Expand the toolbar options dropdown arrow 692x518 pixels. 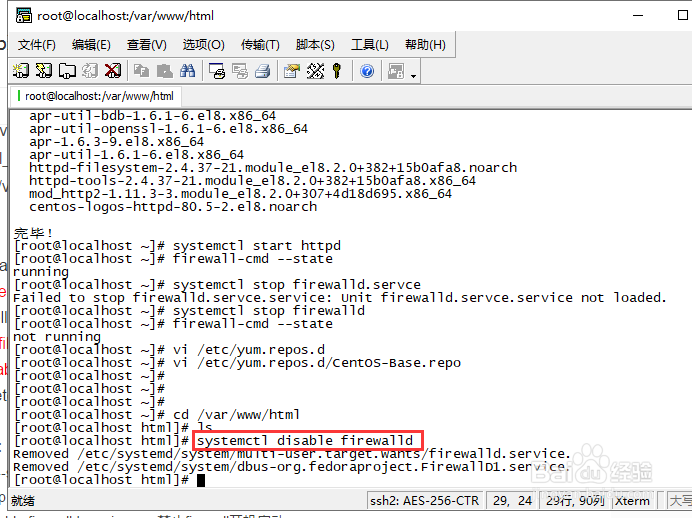click(x=414, y=75)
